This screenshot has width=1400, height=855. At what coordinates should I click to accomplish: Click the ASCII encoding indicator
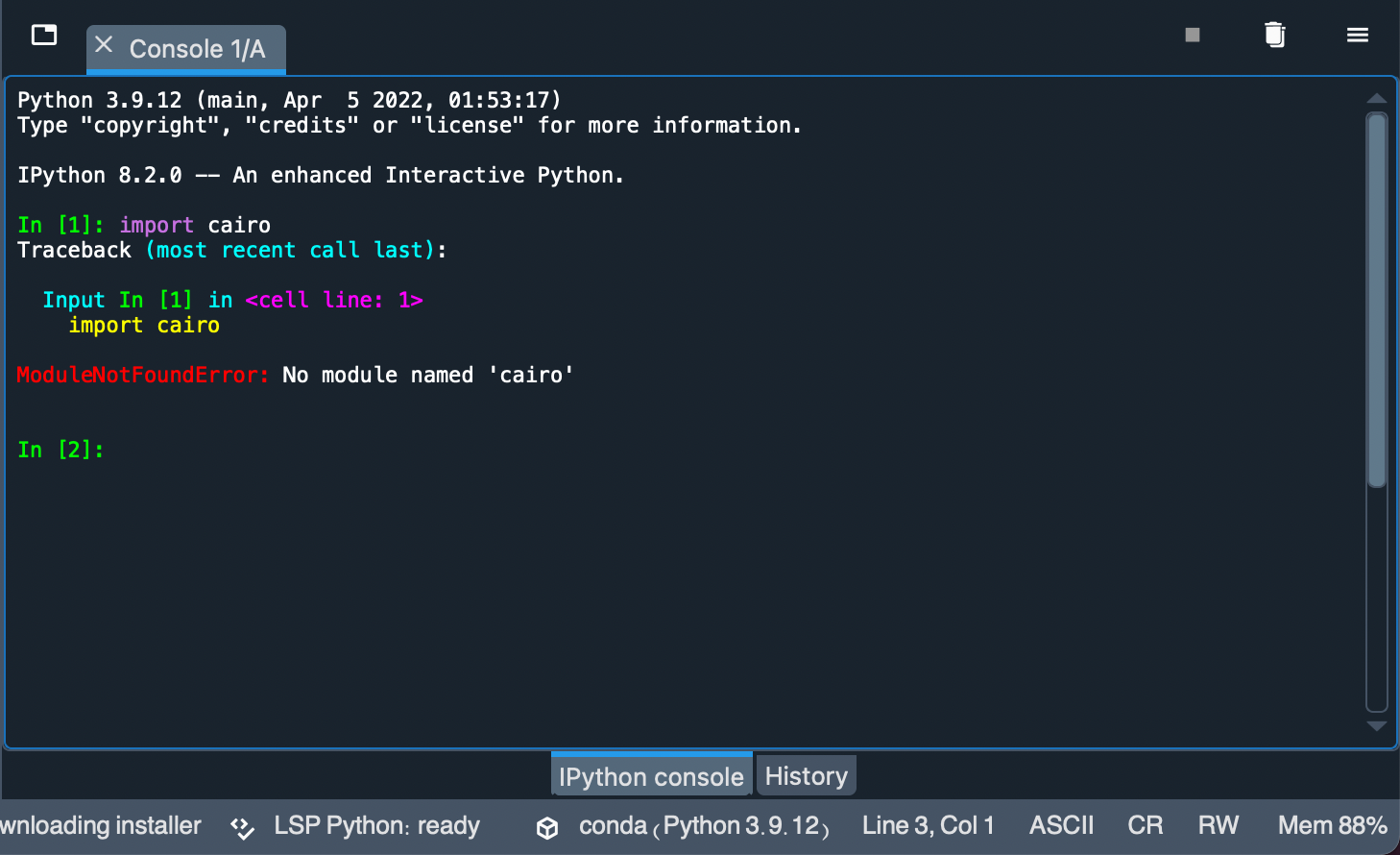point(1061,825)
